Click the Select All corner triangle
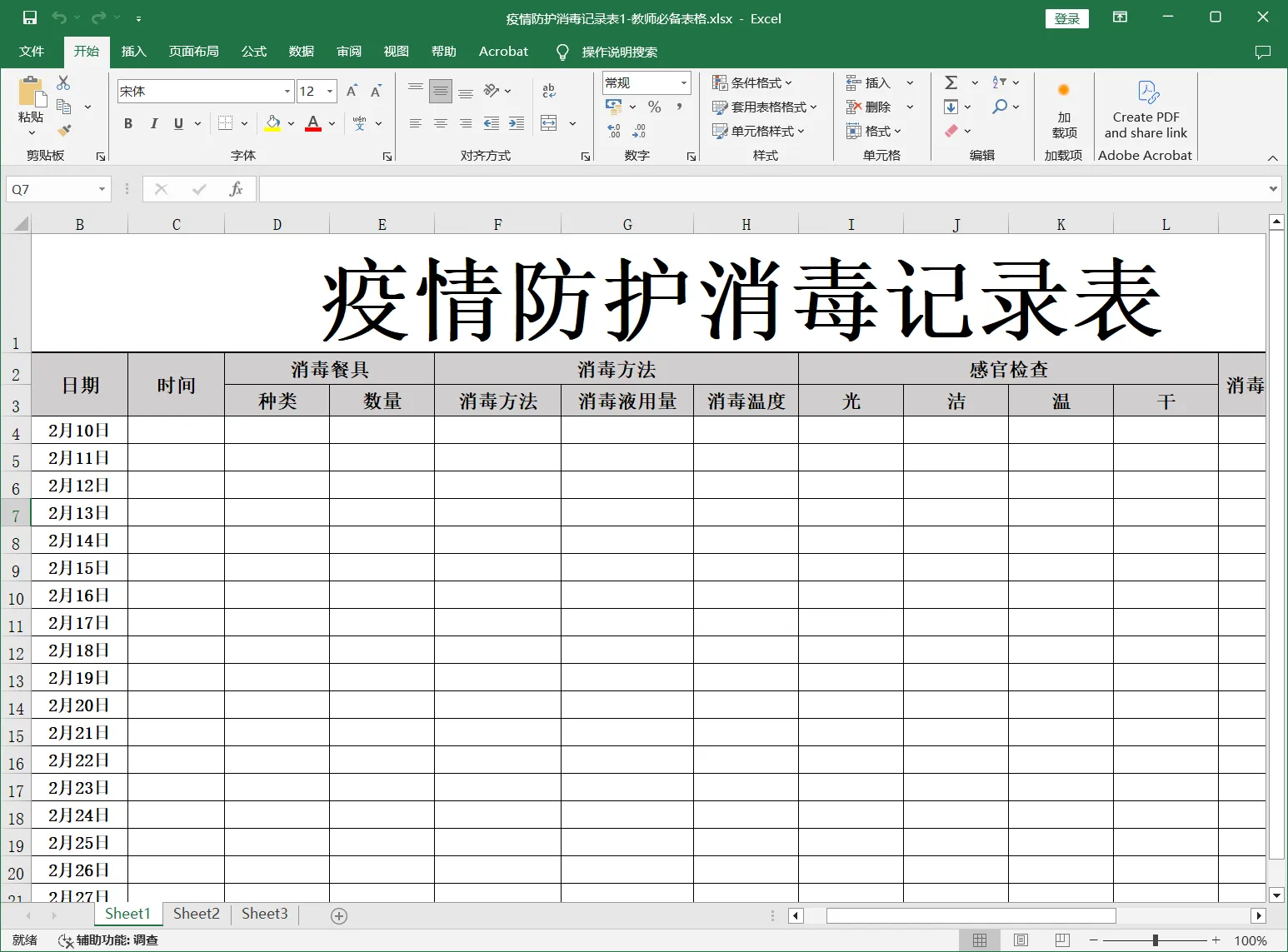The image size is (1288, 952). coord(22,224)
